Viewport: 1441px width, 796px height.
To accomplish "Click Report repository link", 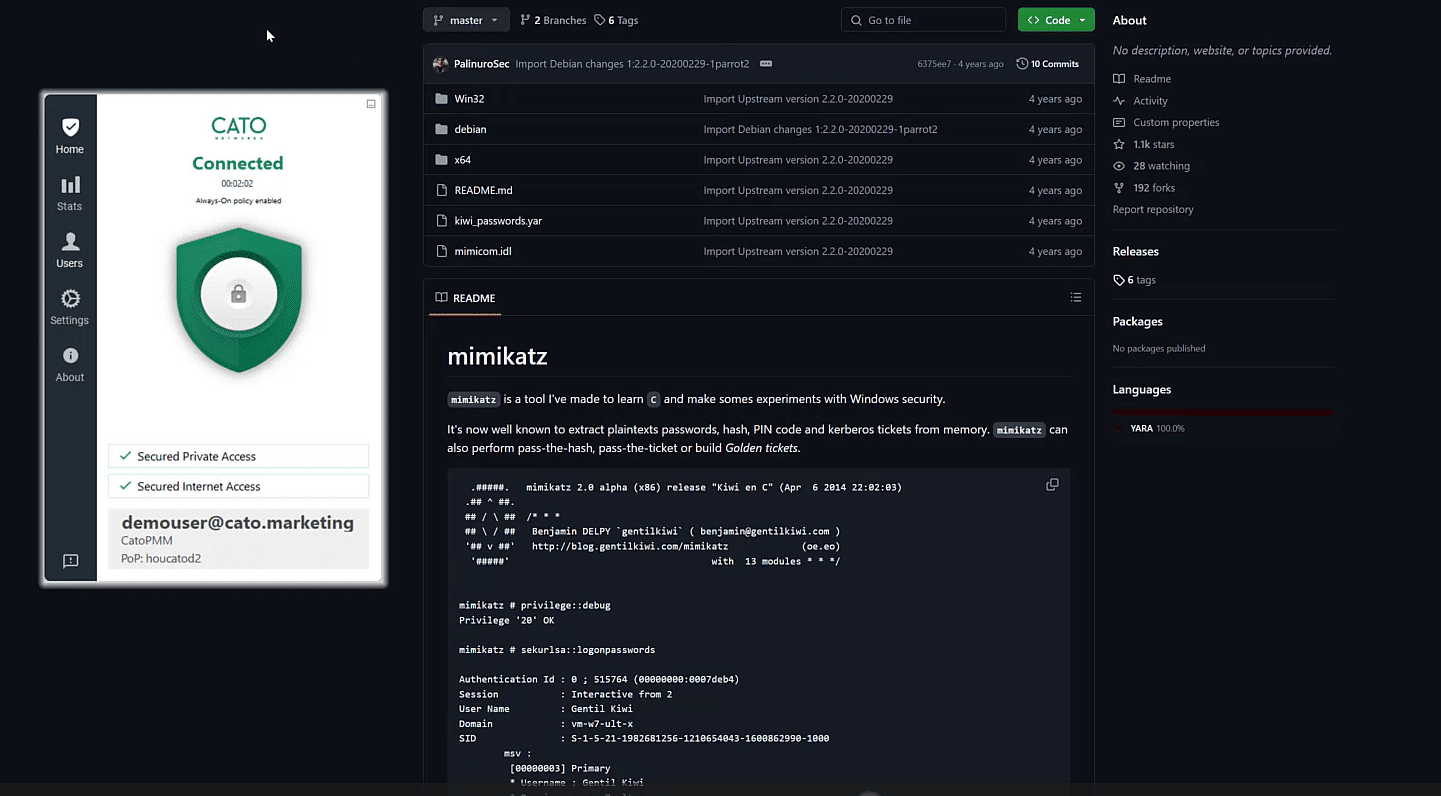I will coord(1153,210).
